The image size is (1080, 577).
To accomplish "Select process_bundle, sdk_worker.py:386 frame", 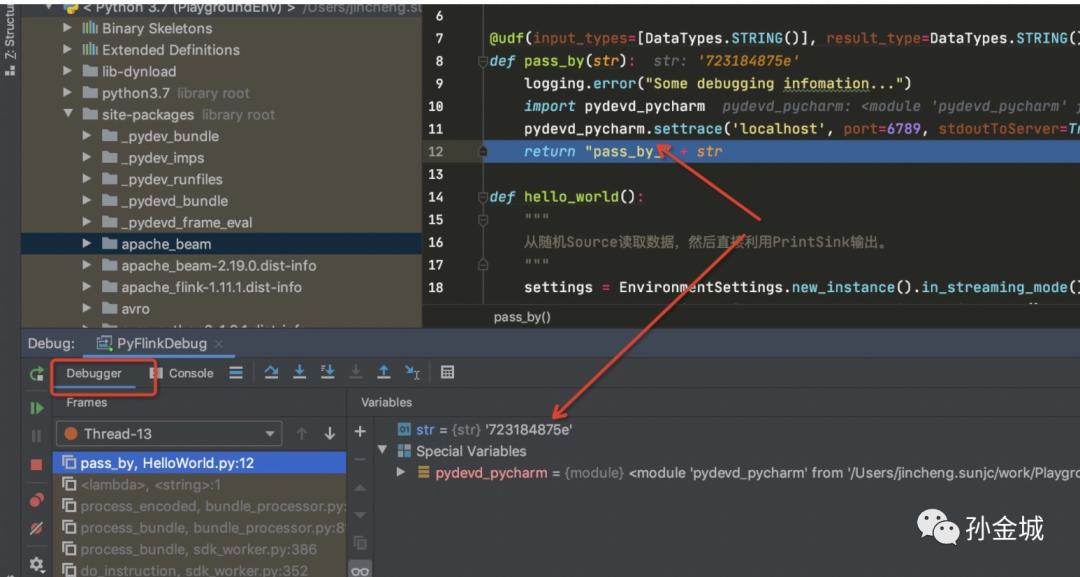I will [200, 549].
